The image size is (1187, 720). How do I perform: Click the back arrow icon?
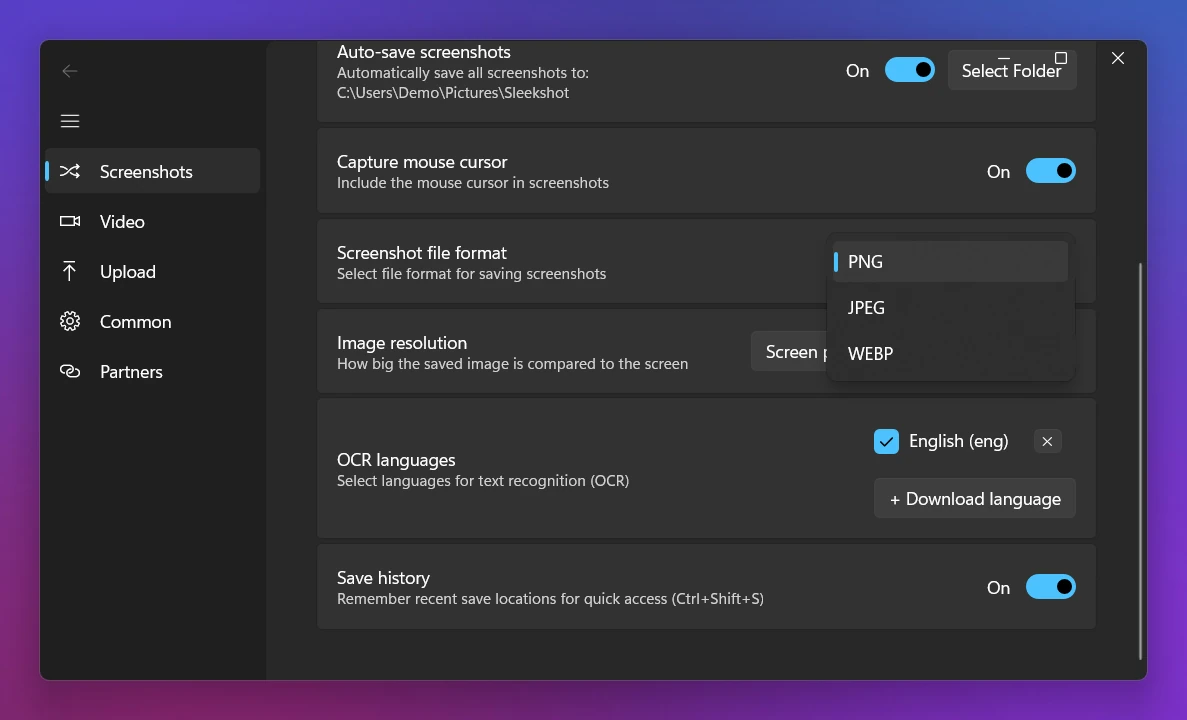click(70, 71)
